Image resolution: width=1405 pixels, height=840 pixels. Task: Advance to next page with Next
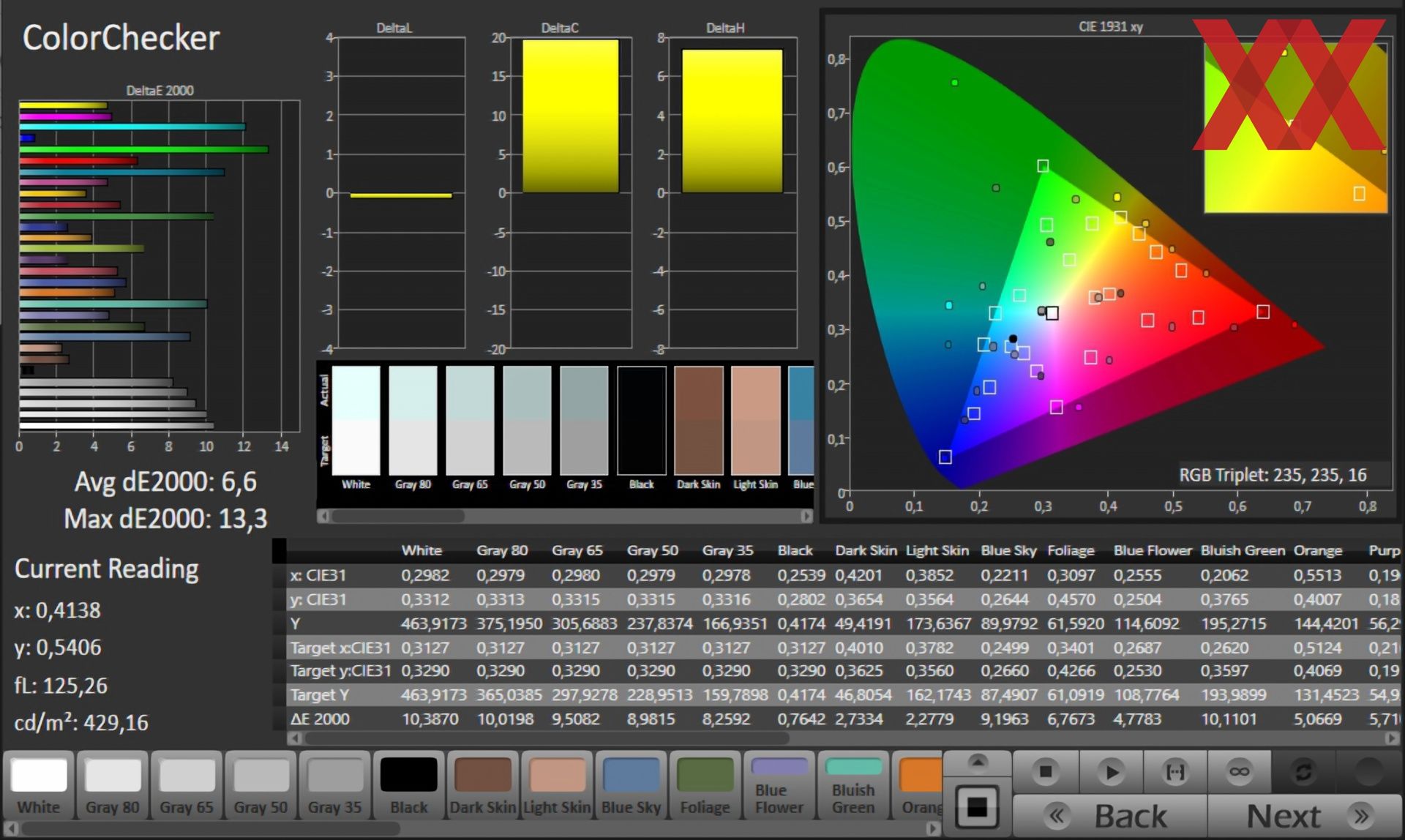point(1305,816)
